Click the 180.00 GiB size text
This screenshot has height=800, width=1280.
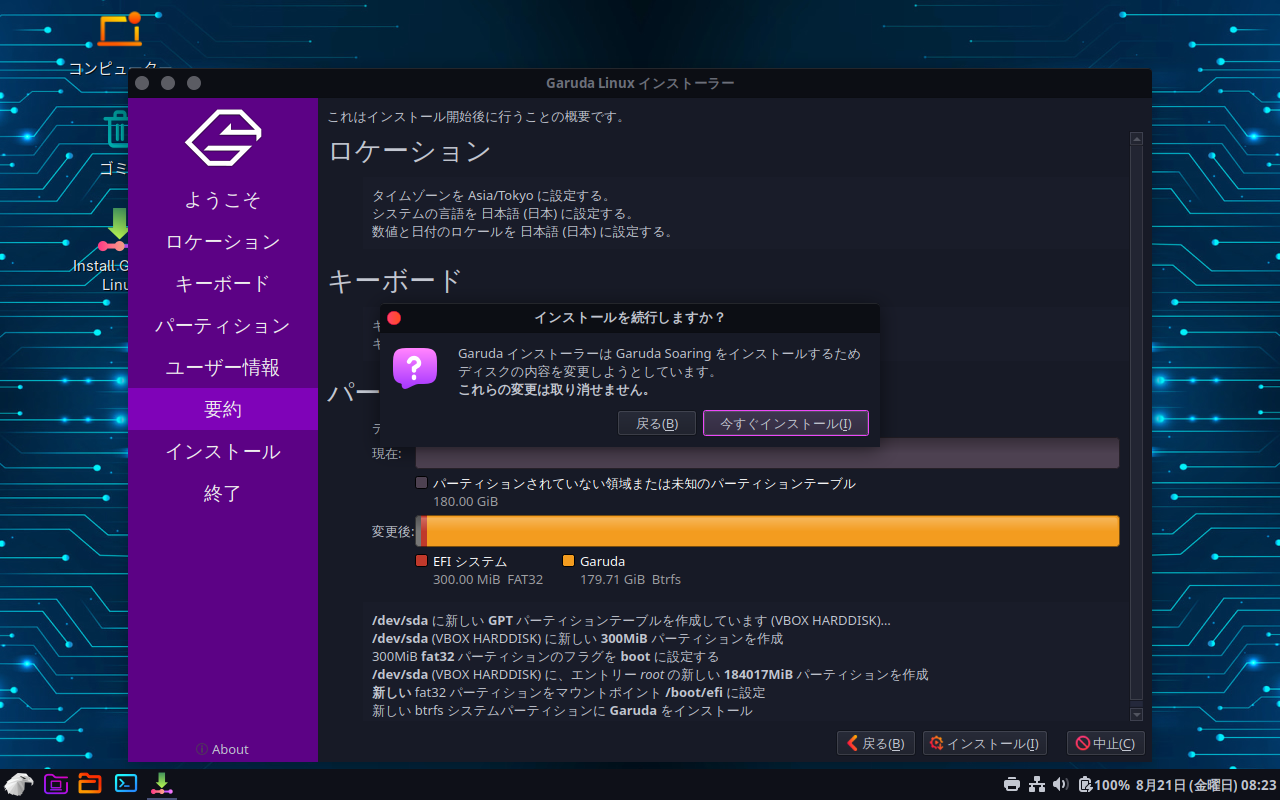click(465, 501)
